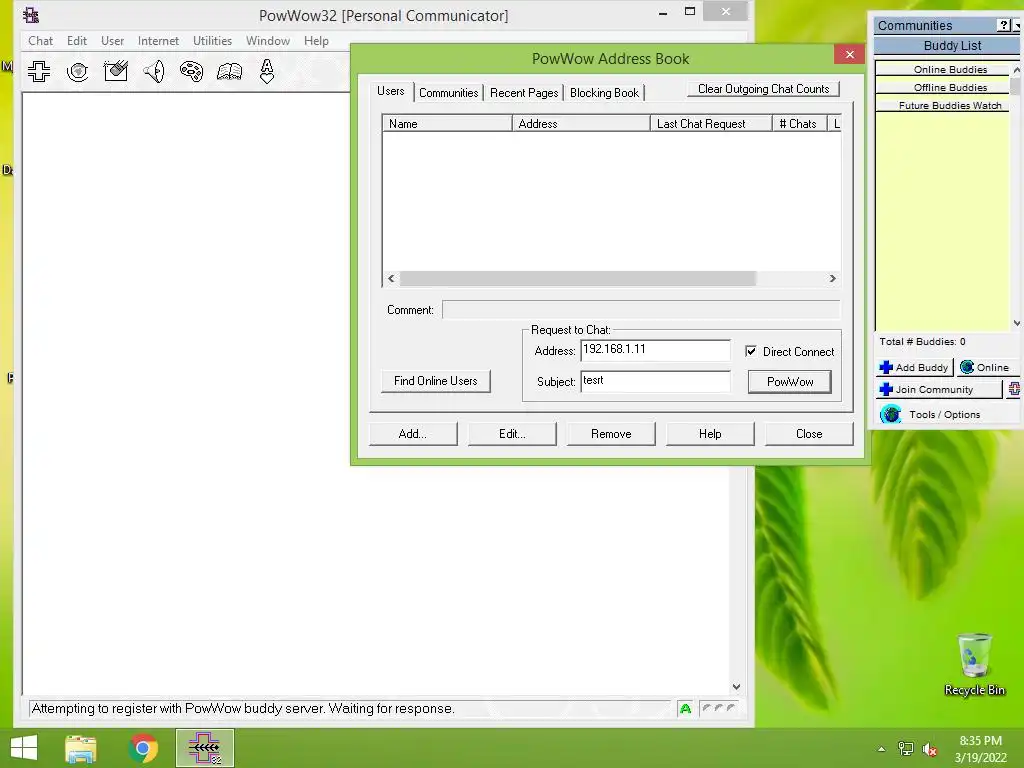Switch to the Recent Pages tab
This screenshot has height=768, width=1024.
[x=524, y=93]
